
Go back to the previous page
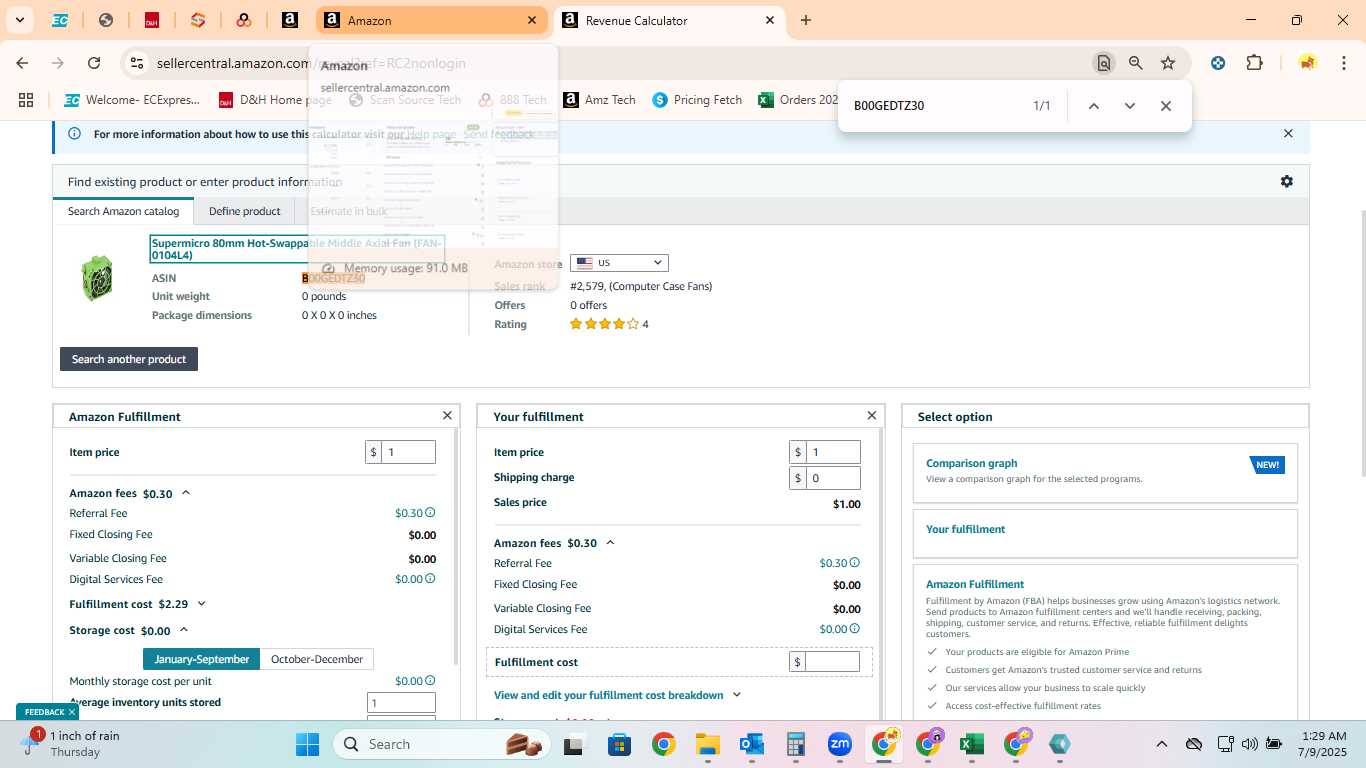coord(22,63)
